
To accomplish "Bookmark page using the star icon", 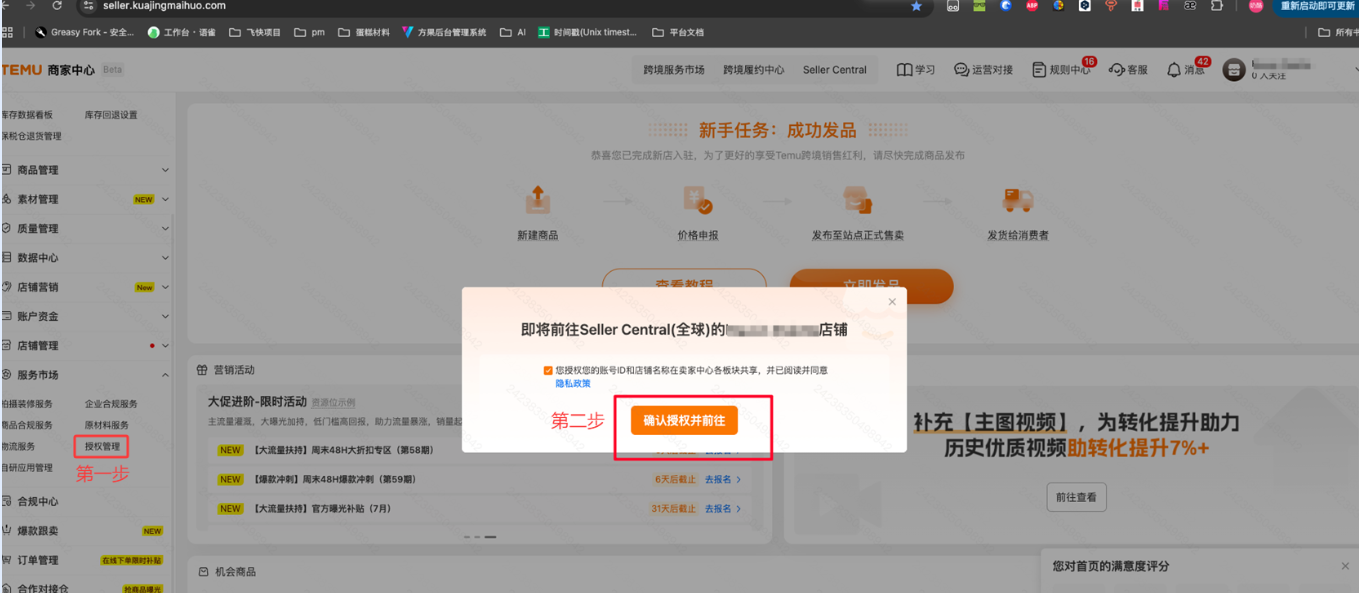I will click(x=916, y=6).
